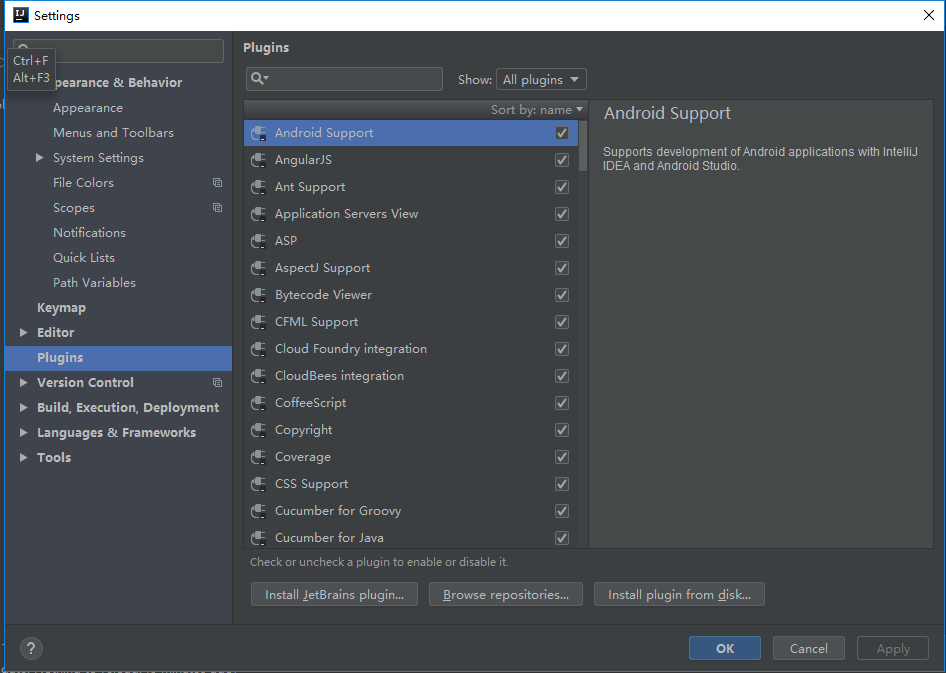This screenshot has height=673, width=946.
Task: Click the AspectJ Support plugin icon
Action: 258,268
